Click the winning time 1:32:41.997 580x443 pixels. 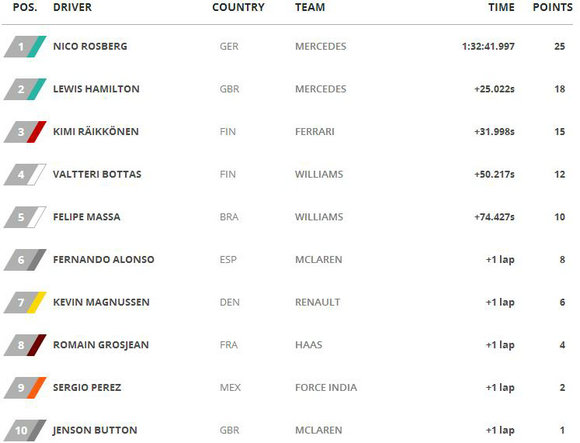tap(488, 47)
